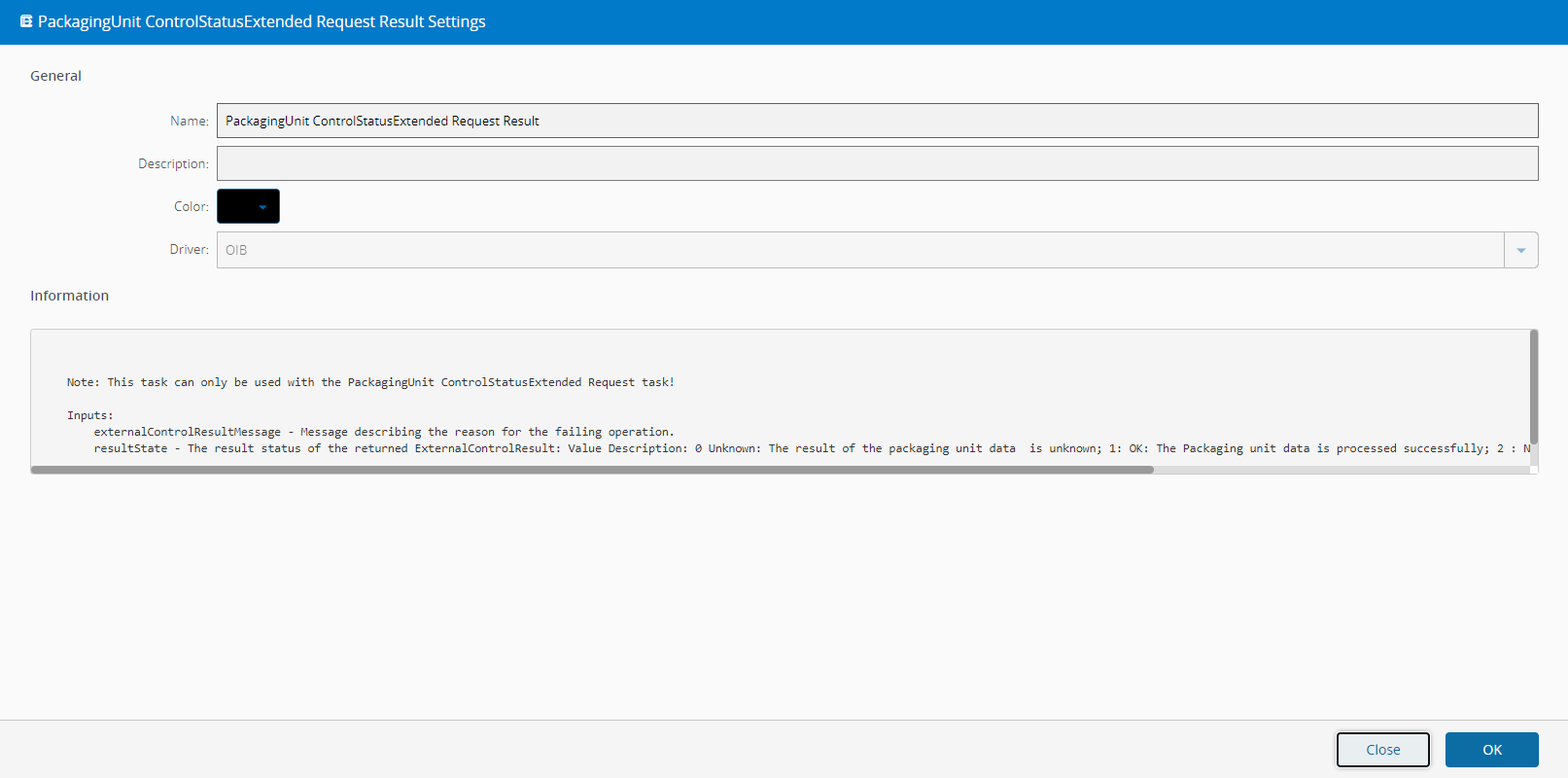Confirm settings with the OK button
This screenshot has height=778, width=1568.
coord(1491,750)
